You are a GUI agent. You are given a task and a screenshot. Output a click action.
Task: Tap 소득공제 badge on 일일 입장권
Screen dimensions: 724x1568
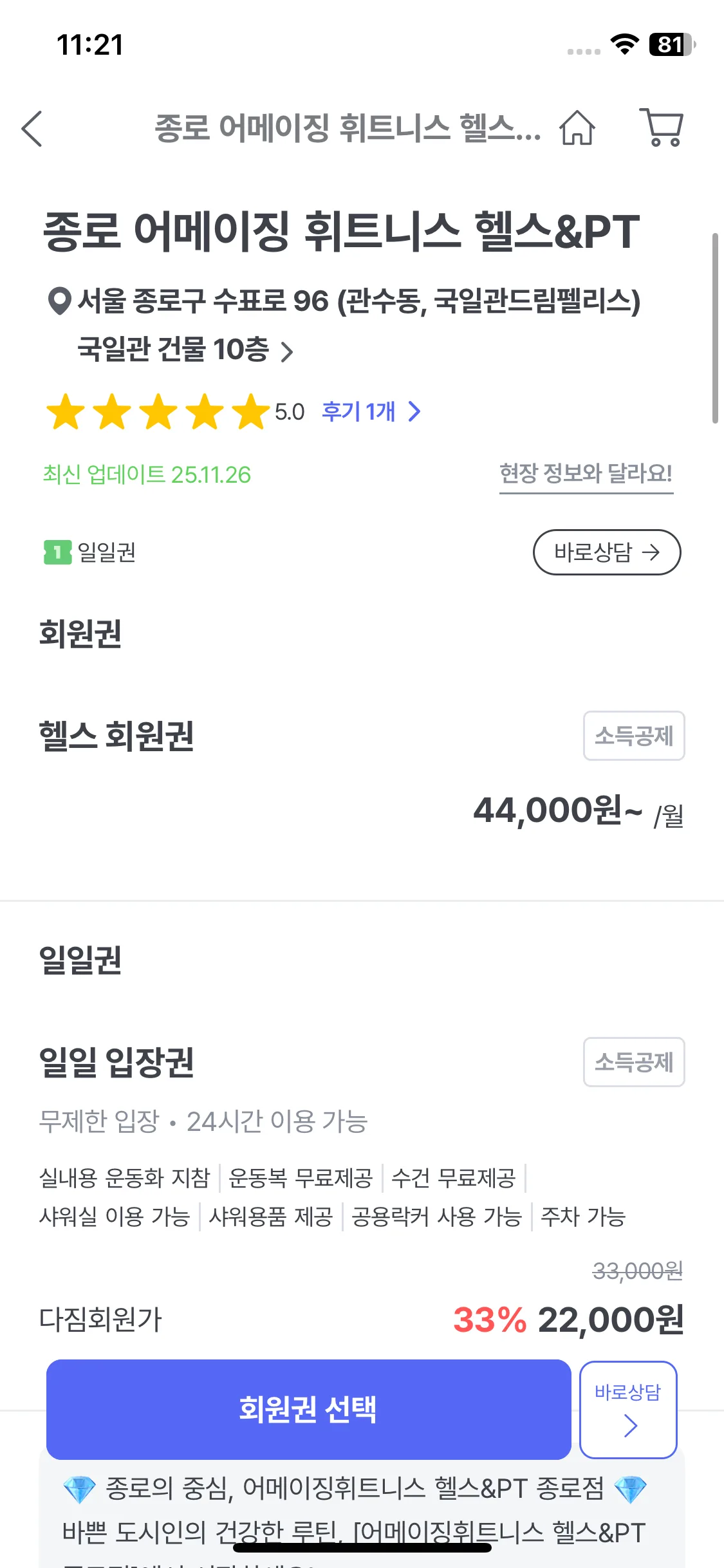[x=633, y=1062]
